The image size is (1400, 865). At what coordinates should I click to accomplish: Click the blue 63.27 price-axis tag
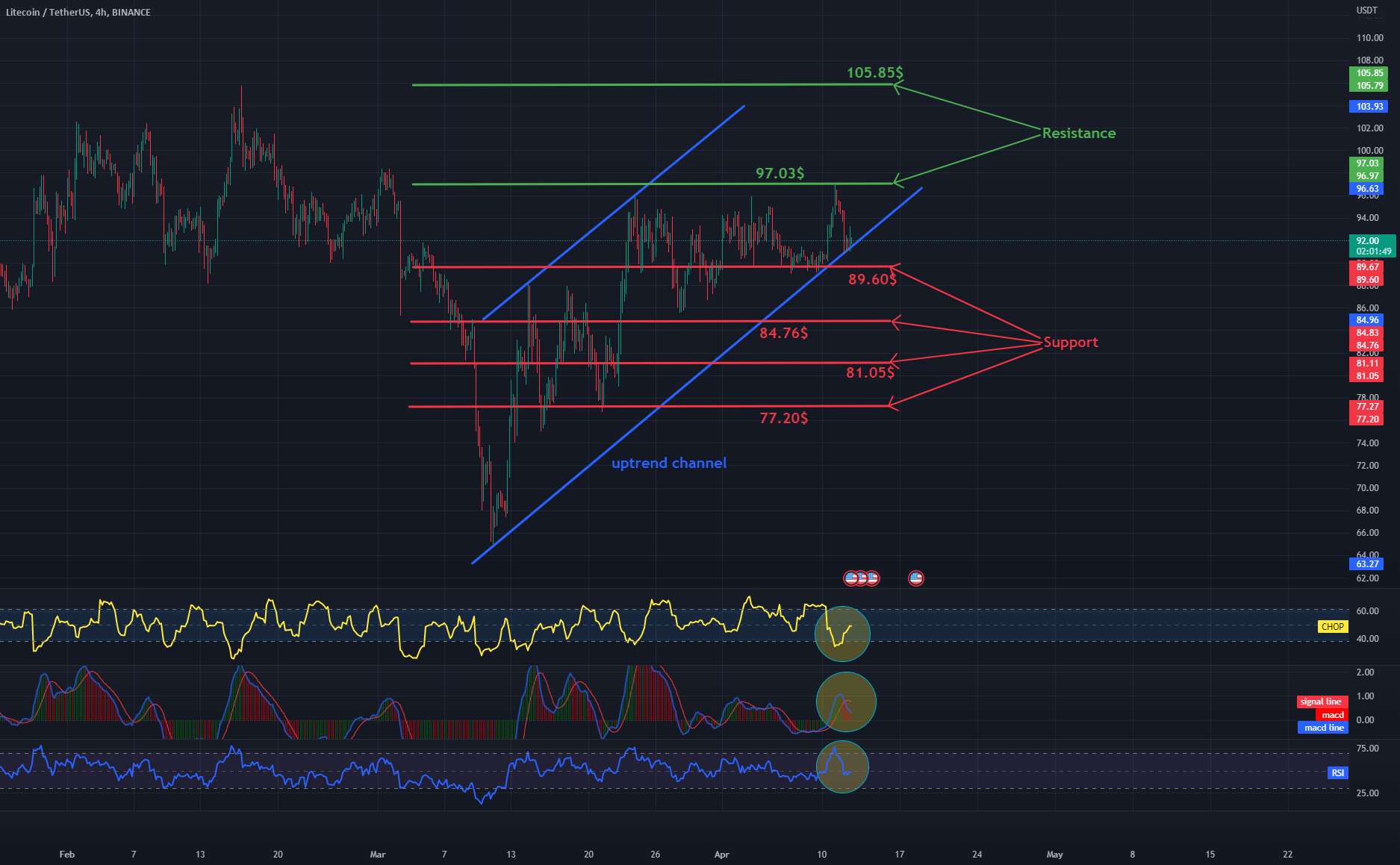pyautogui.click(x=1368, y=564)
